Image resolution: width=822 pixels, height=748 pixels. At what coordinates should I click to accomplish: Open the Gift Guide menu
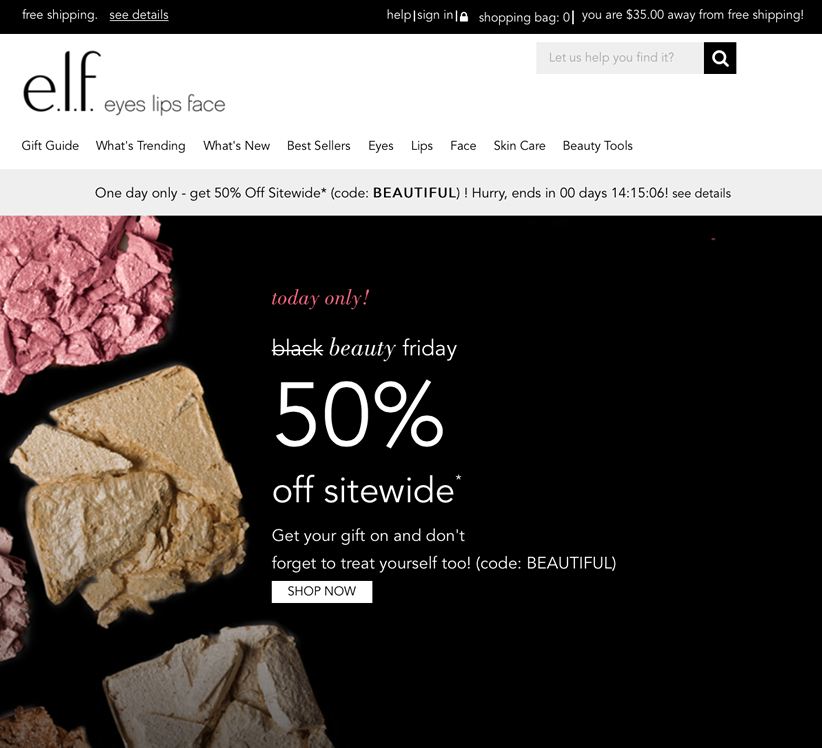pos(50,146)
